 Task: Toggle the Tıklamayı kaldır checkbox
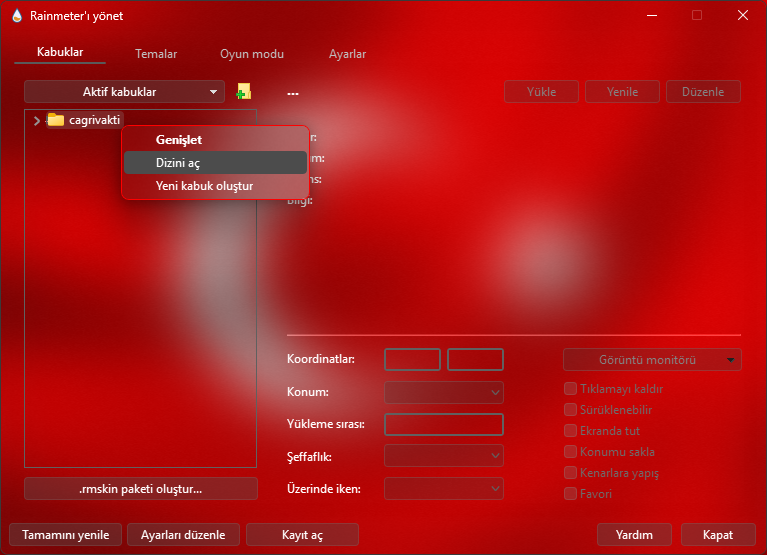coord(571,389)
